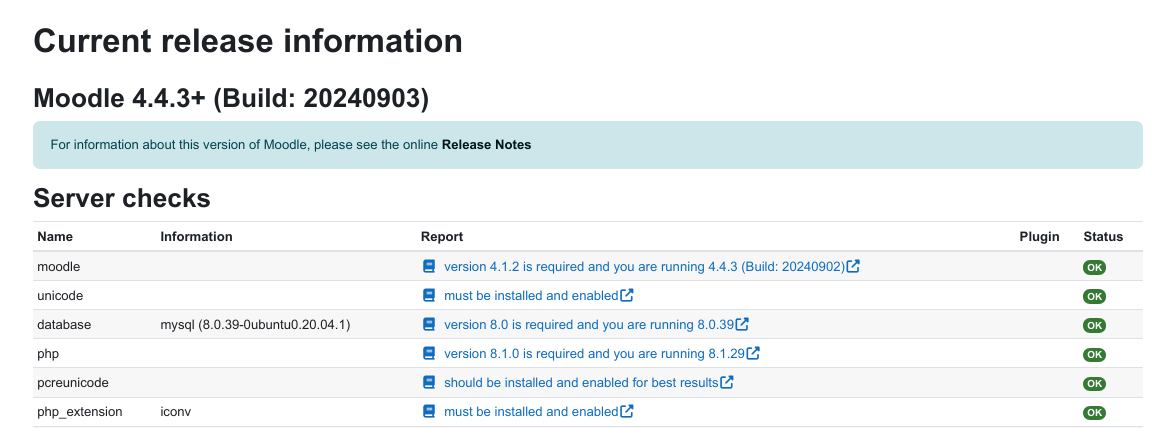
Task: Click the book icon in the moodle row
Action: point(429,266)
